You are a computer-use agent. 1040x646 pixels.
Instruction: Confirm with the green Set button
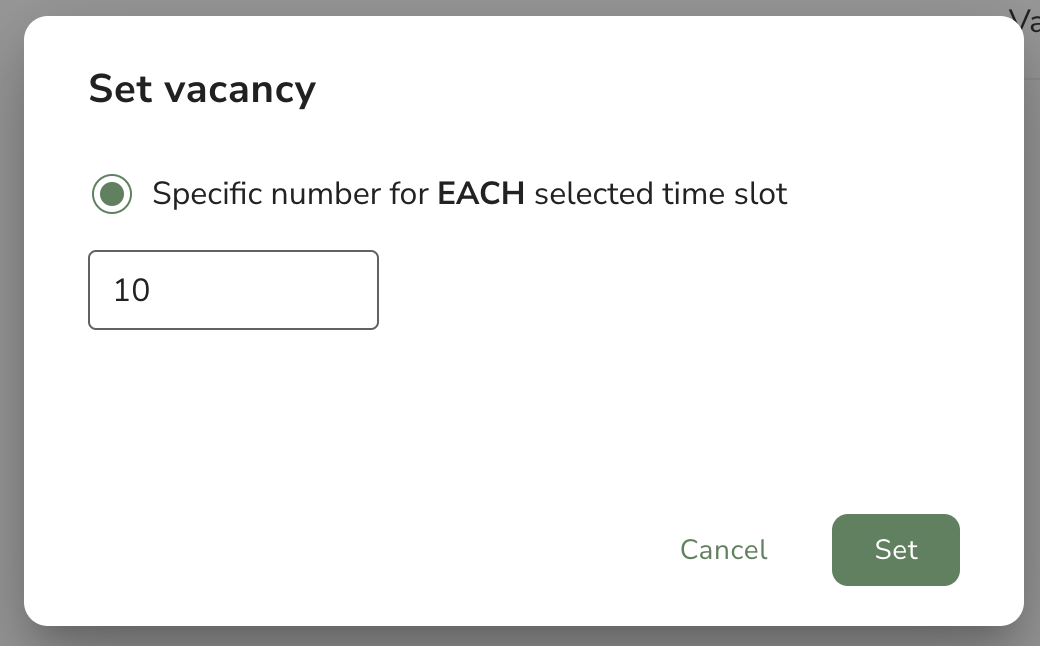pos(895,550)
